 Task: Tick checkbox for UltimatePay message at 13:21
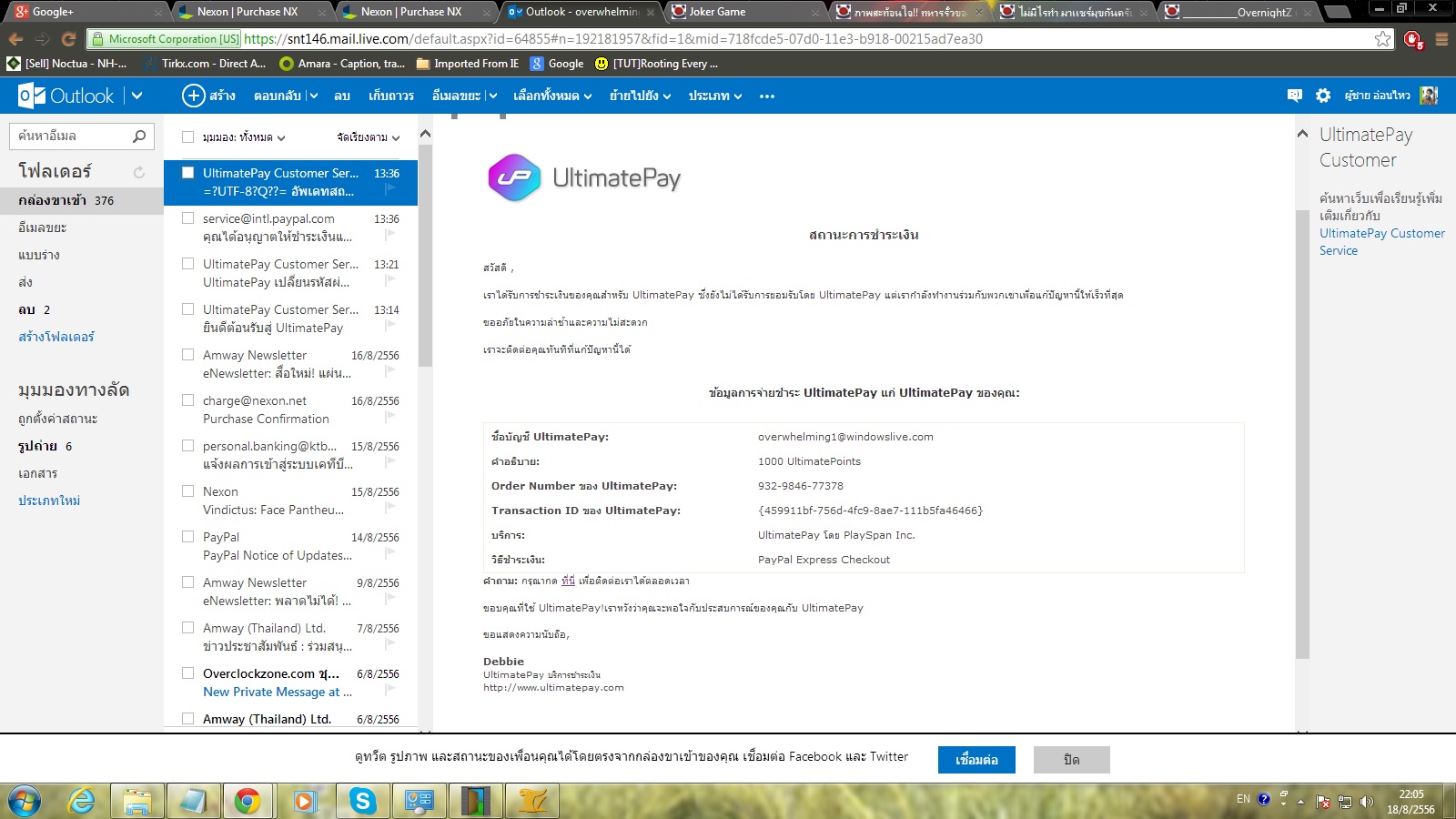tap(188, 264)
